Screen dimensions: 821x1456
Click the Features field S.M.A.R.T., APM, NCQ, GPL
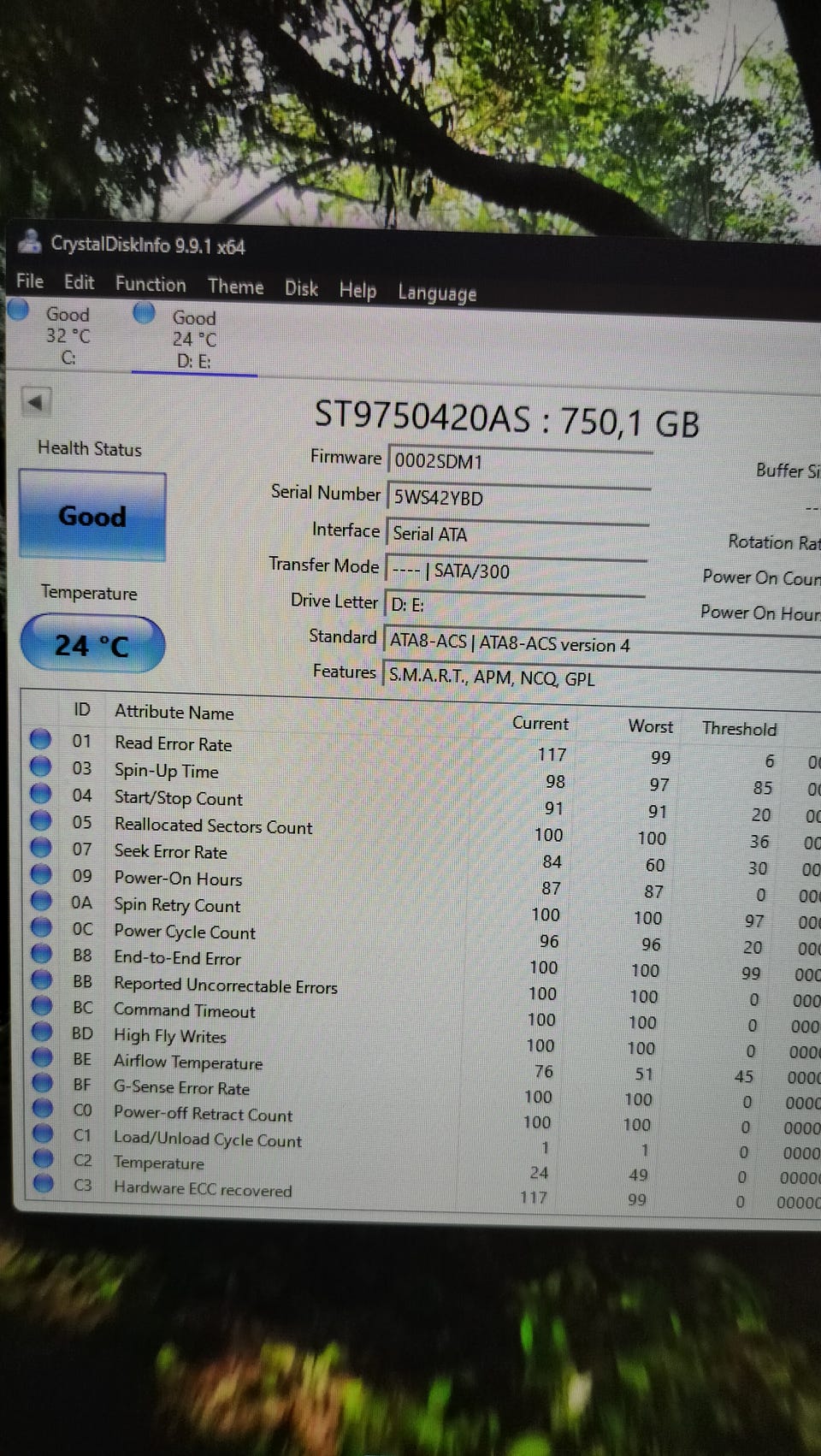coord(601,678)
